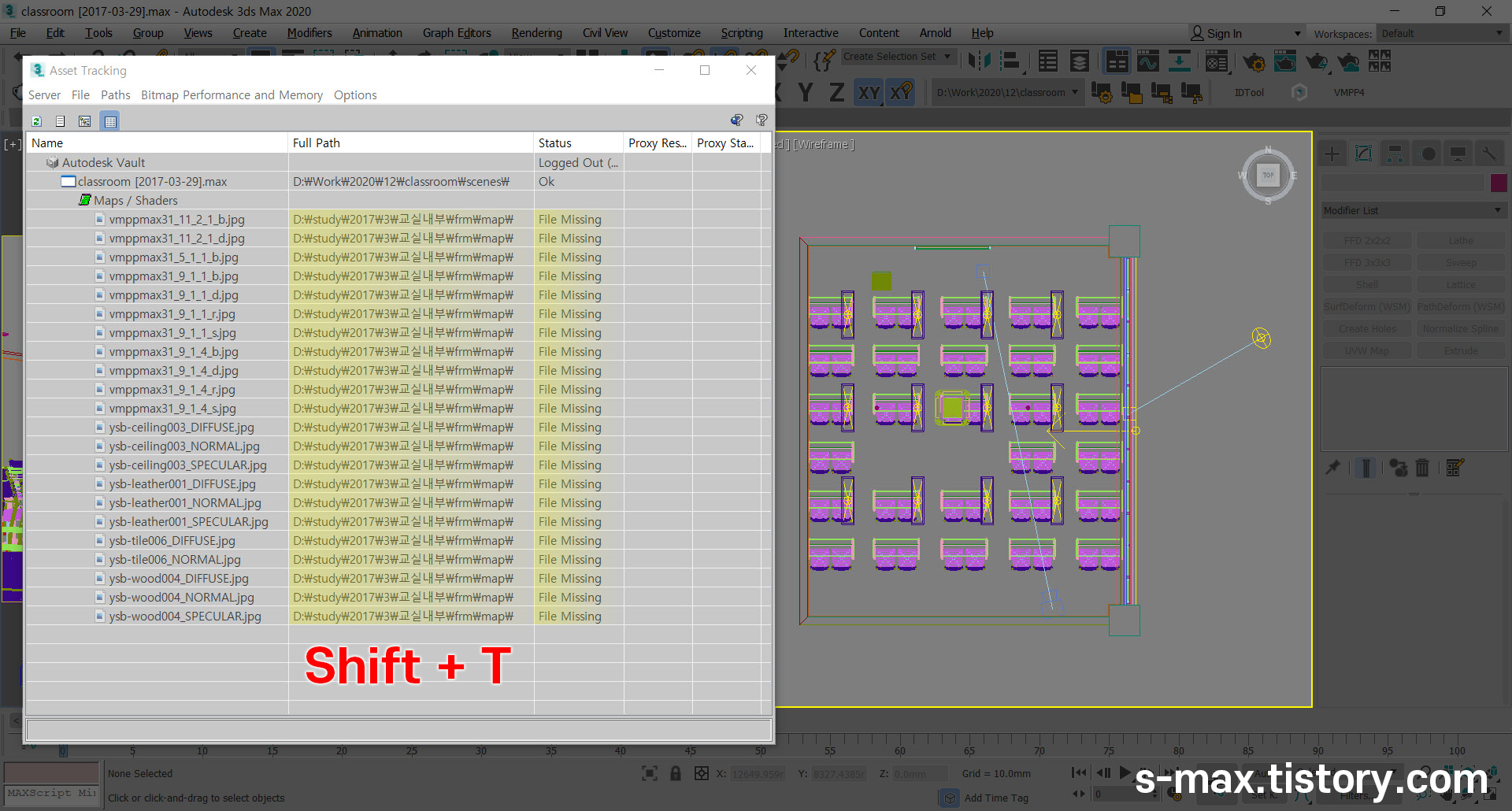
Task: Open the Rendered Frame Window
Action: coord(1285,61)
